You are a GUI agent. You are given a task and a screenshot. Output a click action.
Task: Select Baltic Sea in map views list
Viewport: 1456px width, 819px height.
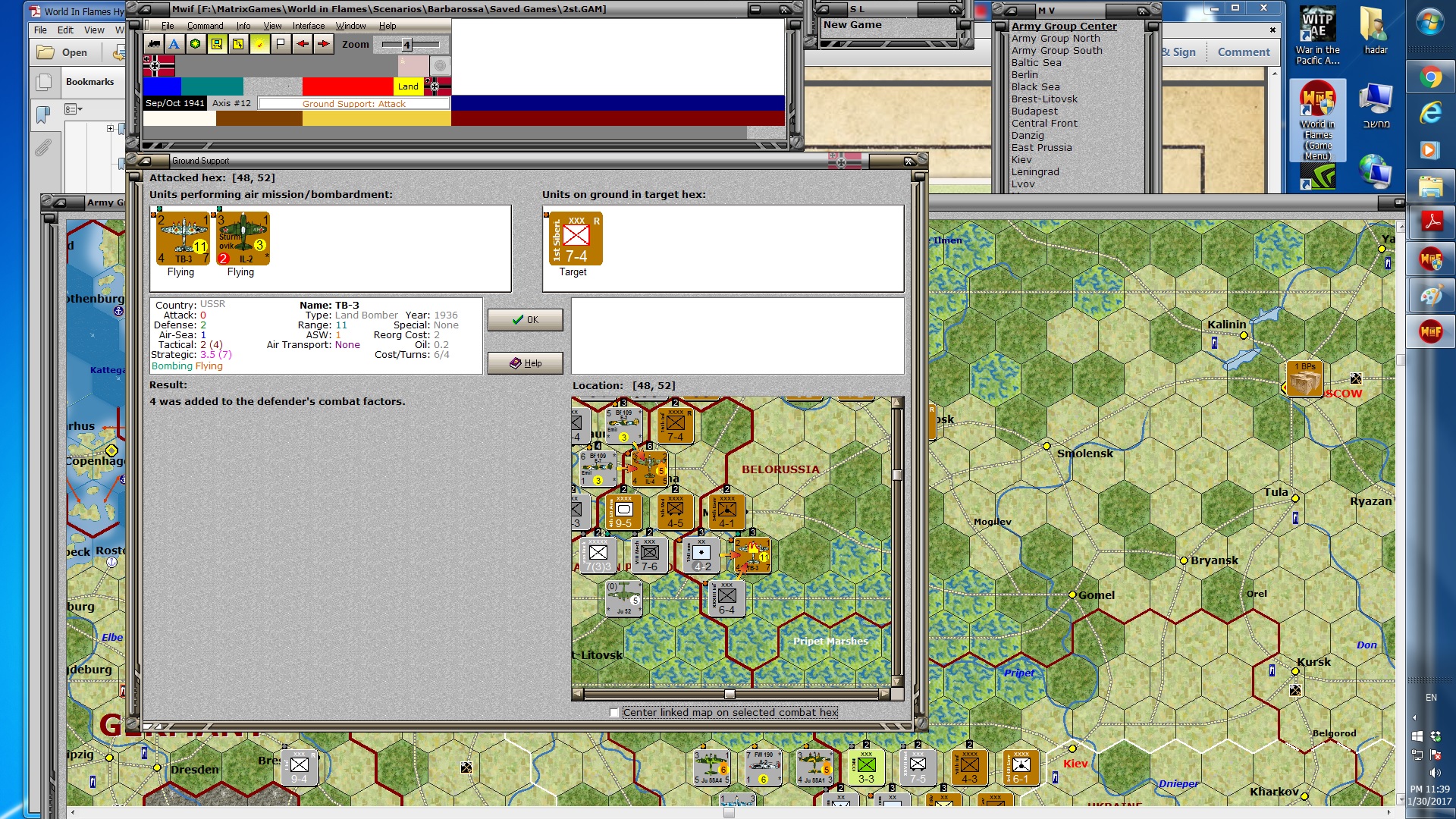tap(1036, 63)
